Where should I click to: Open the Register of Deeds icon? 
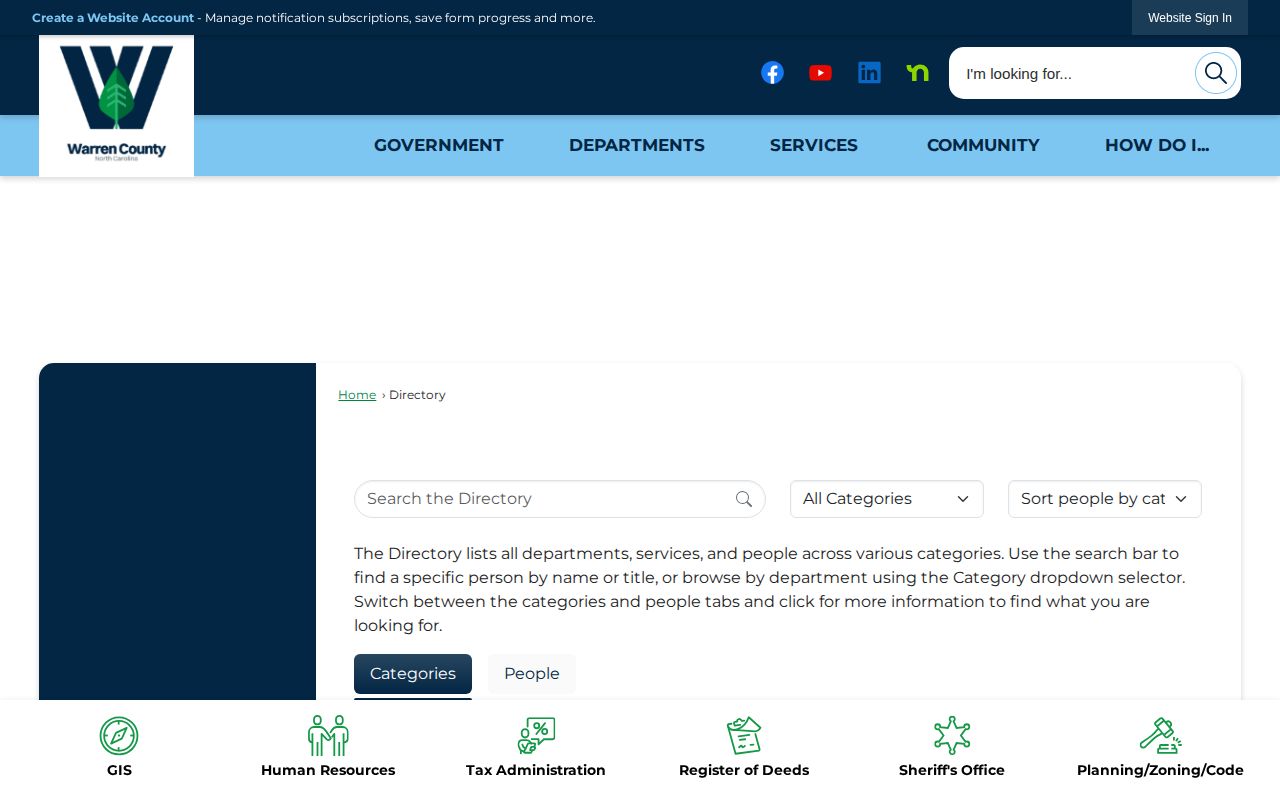click(744, 736)
